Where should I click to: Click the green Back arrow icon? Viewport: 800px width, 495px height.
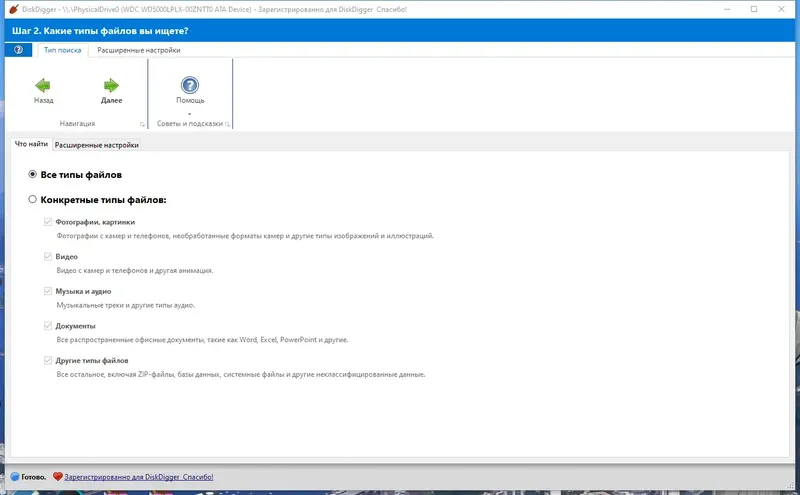43,85
